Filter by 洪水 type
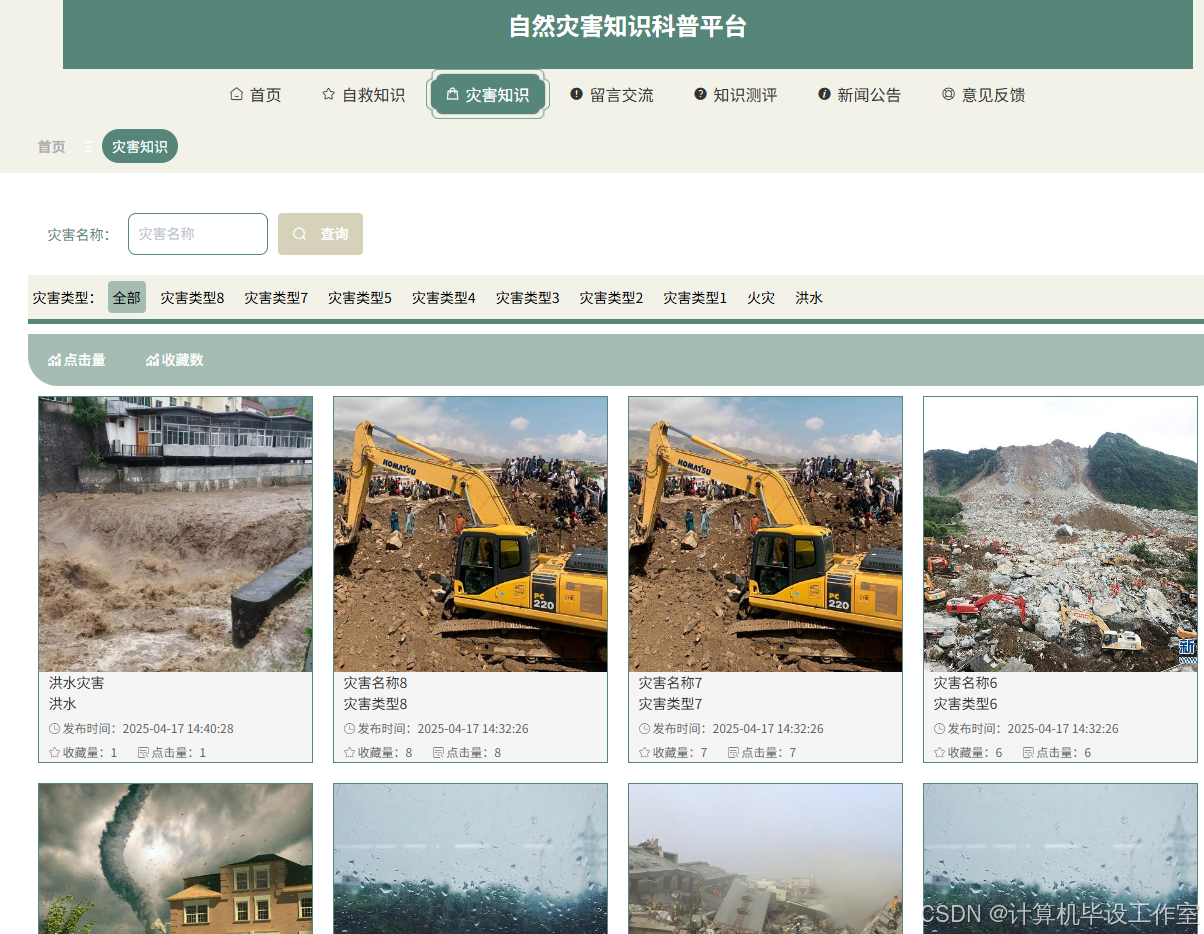 809,298
